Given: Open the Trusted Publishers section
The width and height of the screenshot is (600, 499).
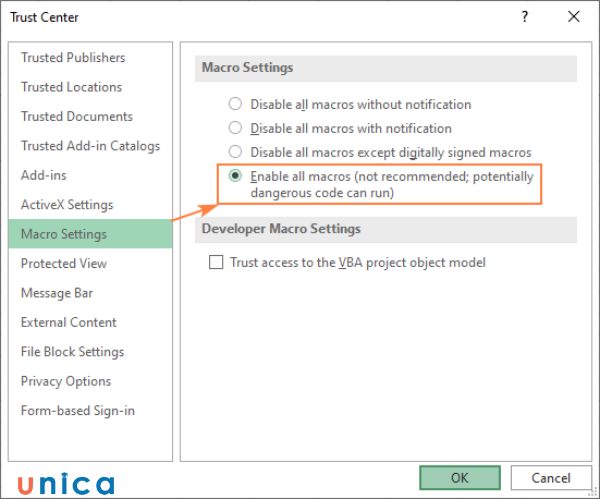Looking at the screenshot, I should click(73, 58).
